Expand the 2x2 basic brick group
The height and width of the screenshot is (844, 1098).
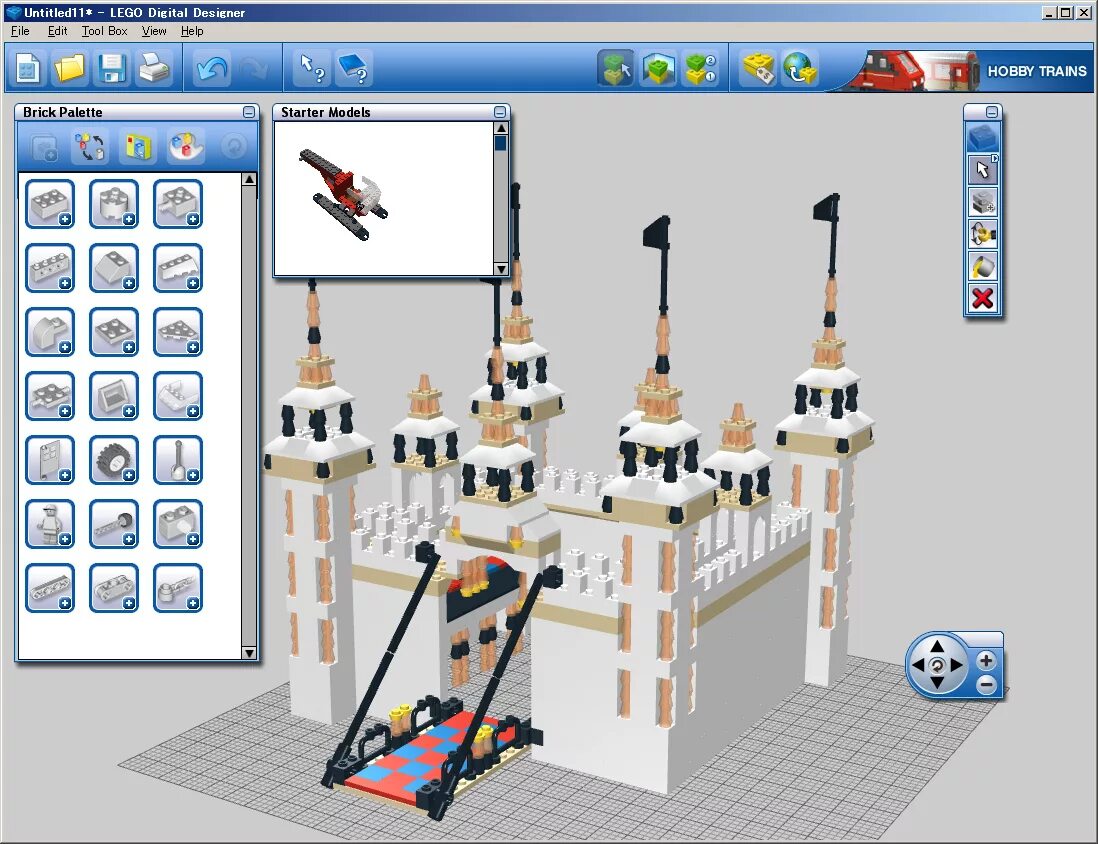[50, 204]
